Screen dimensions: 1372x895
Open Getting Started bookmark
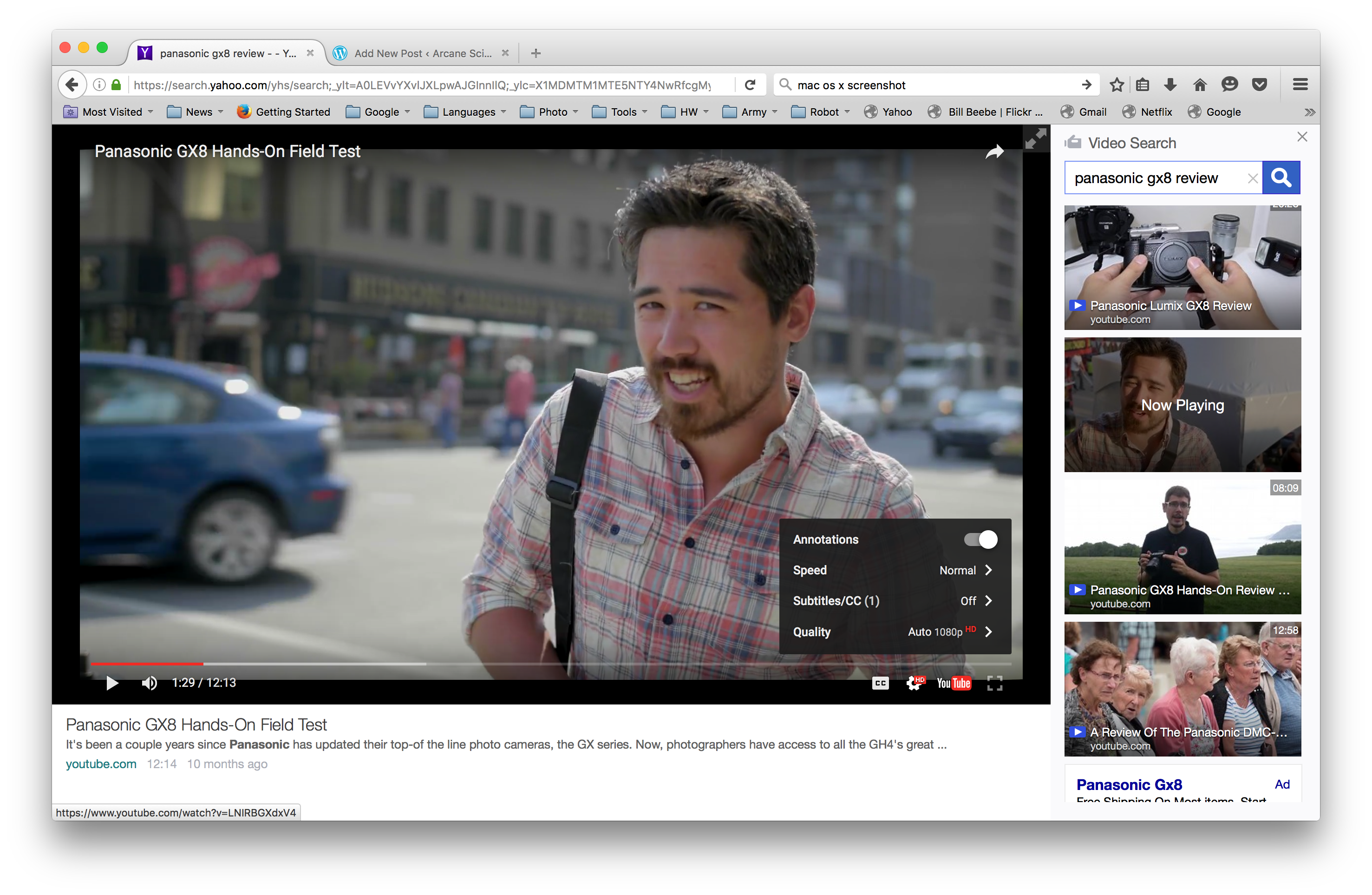(284, 112)
